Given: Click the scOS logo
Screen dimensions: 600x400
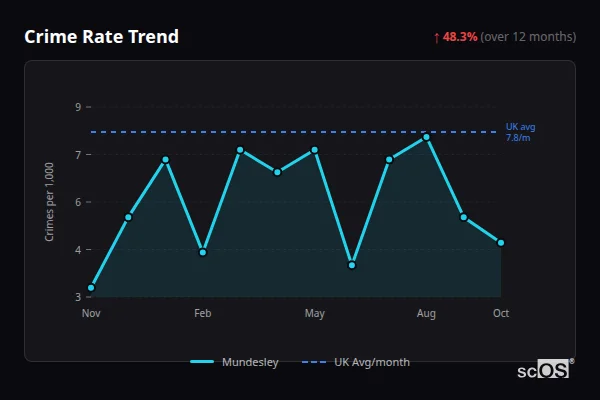Looking at the screenshot, I should click(545, 369).
